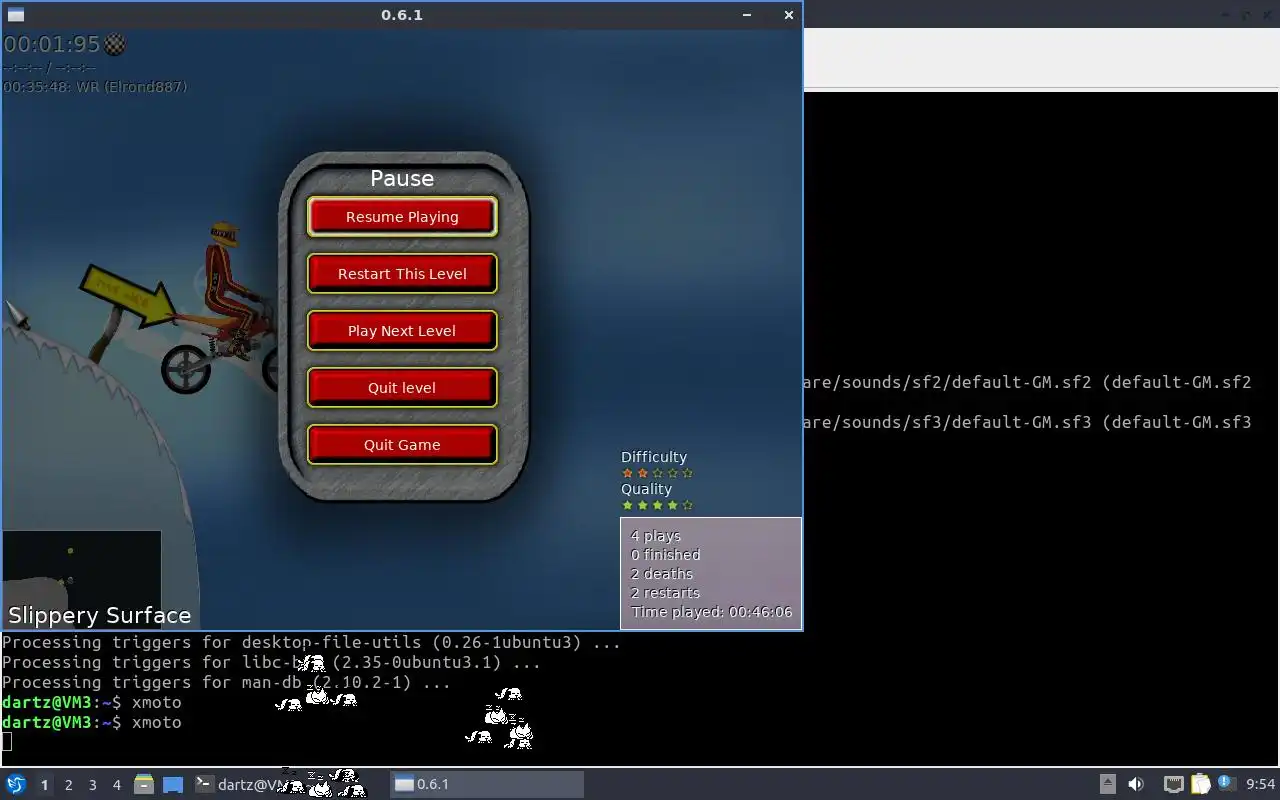Click the update notification tray icon

pyautogui.click(x=1225, y=783)
